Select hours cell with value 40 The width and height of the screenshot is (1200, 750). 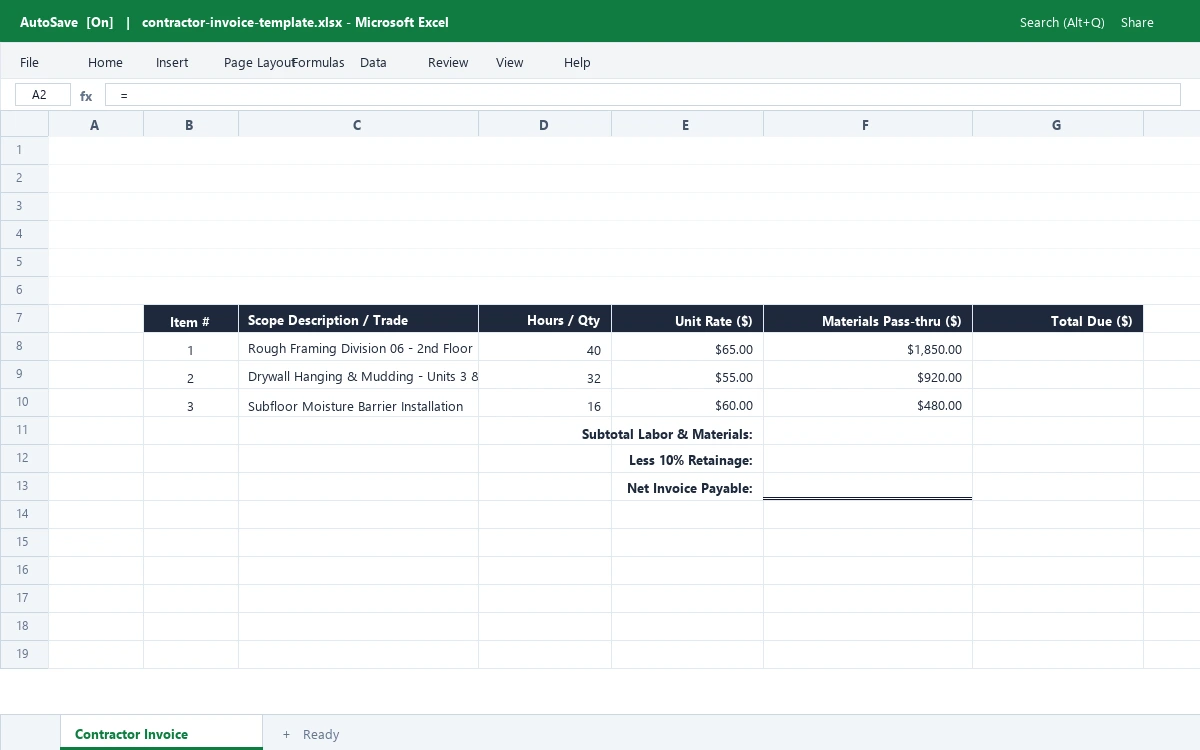tap(544, 347)
